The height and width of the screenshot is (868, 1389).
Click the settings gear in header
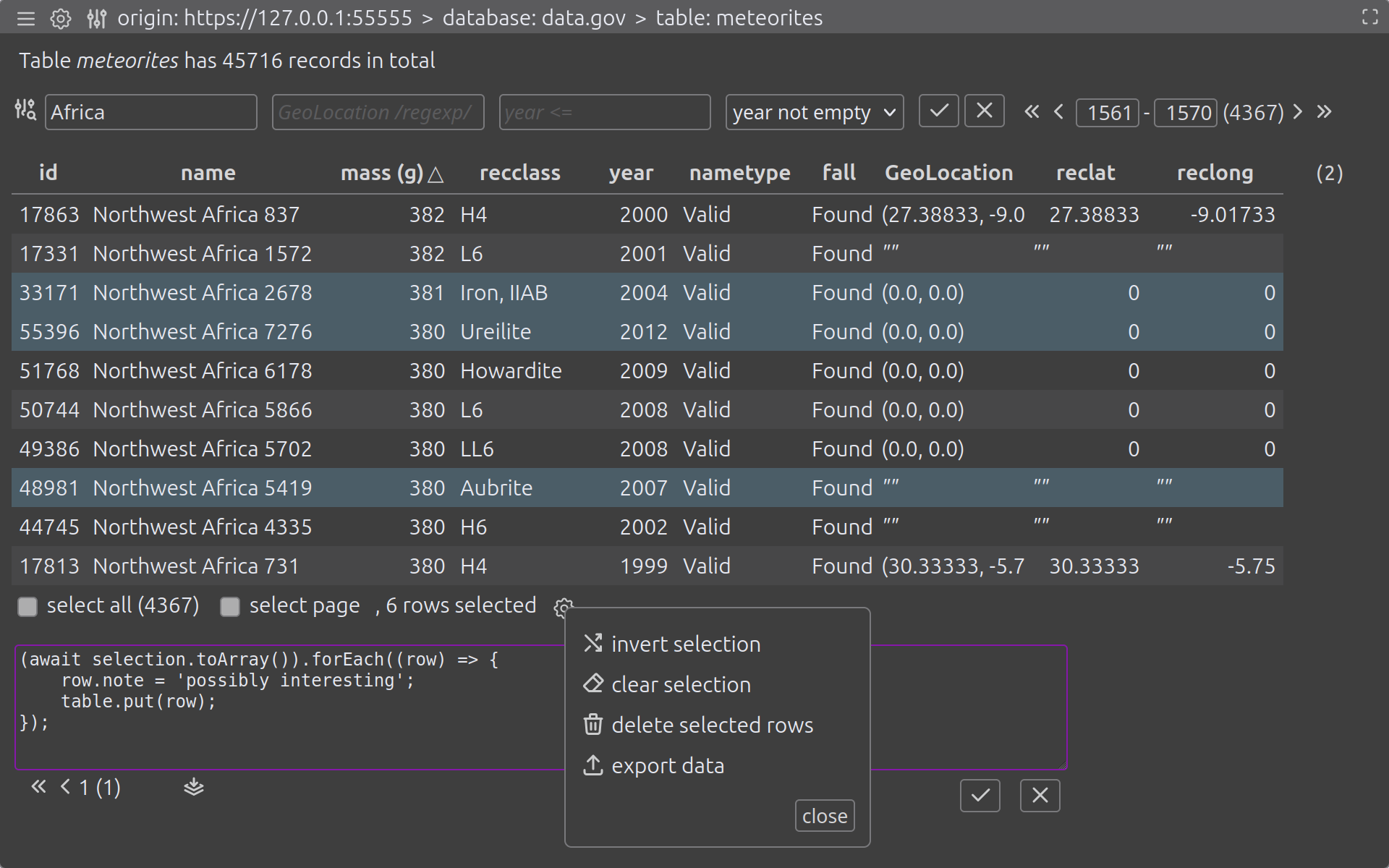(x=61, y=18)
